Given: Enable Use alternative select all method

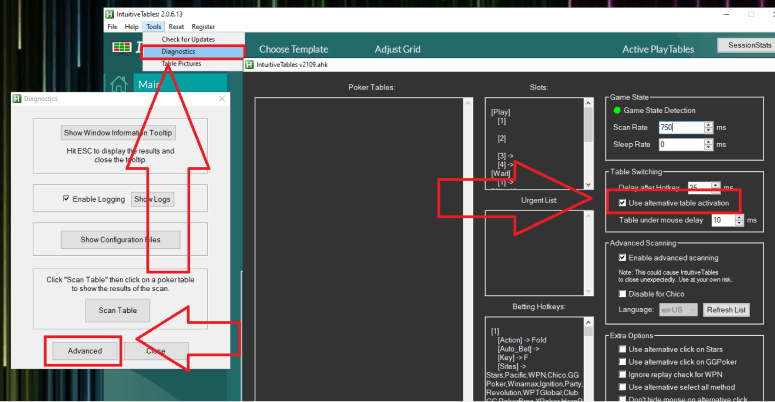Looking at the screenshot, I should (x=622, y=387).
